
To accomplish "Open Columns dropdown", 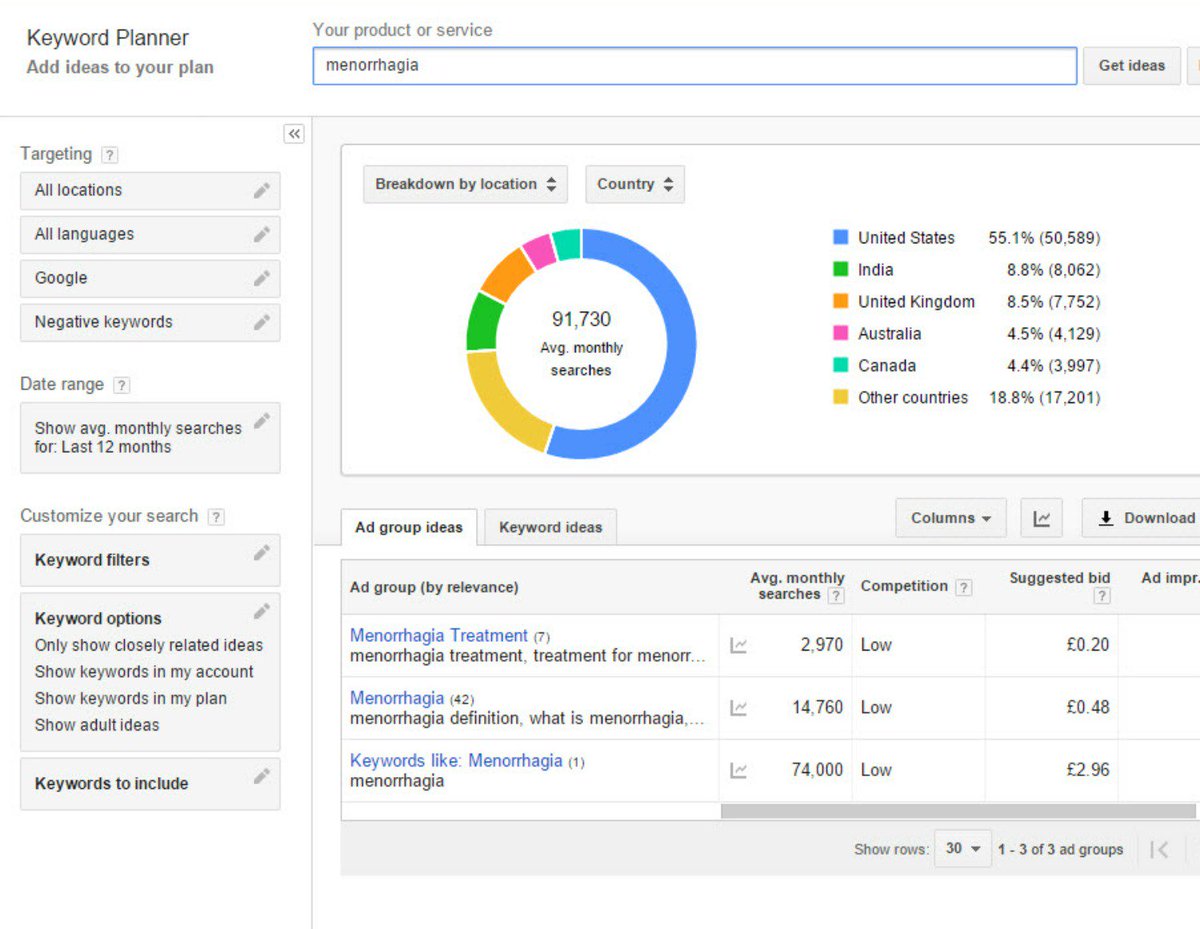I will click(x=951, y=518).
